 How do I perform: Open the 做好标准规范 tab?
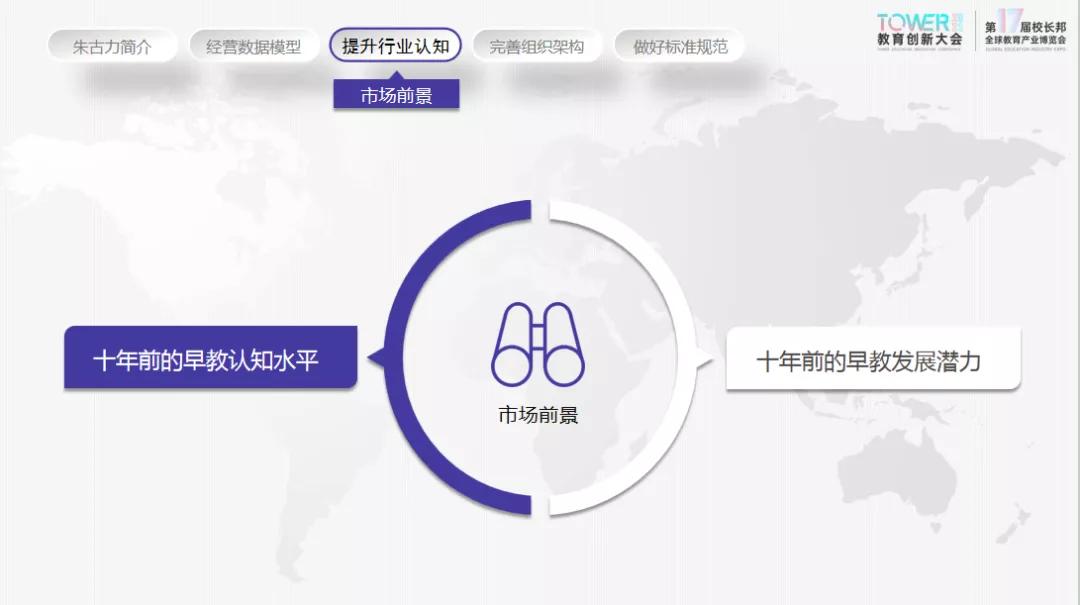click(680, 46)
